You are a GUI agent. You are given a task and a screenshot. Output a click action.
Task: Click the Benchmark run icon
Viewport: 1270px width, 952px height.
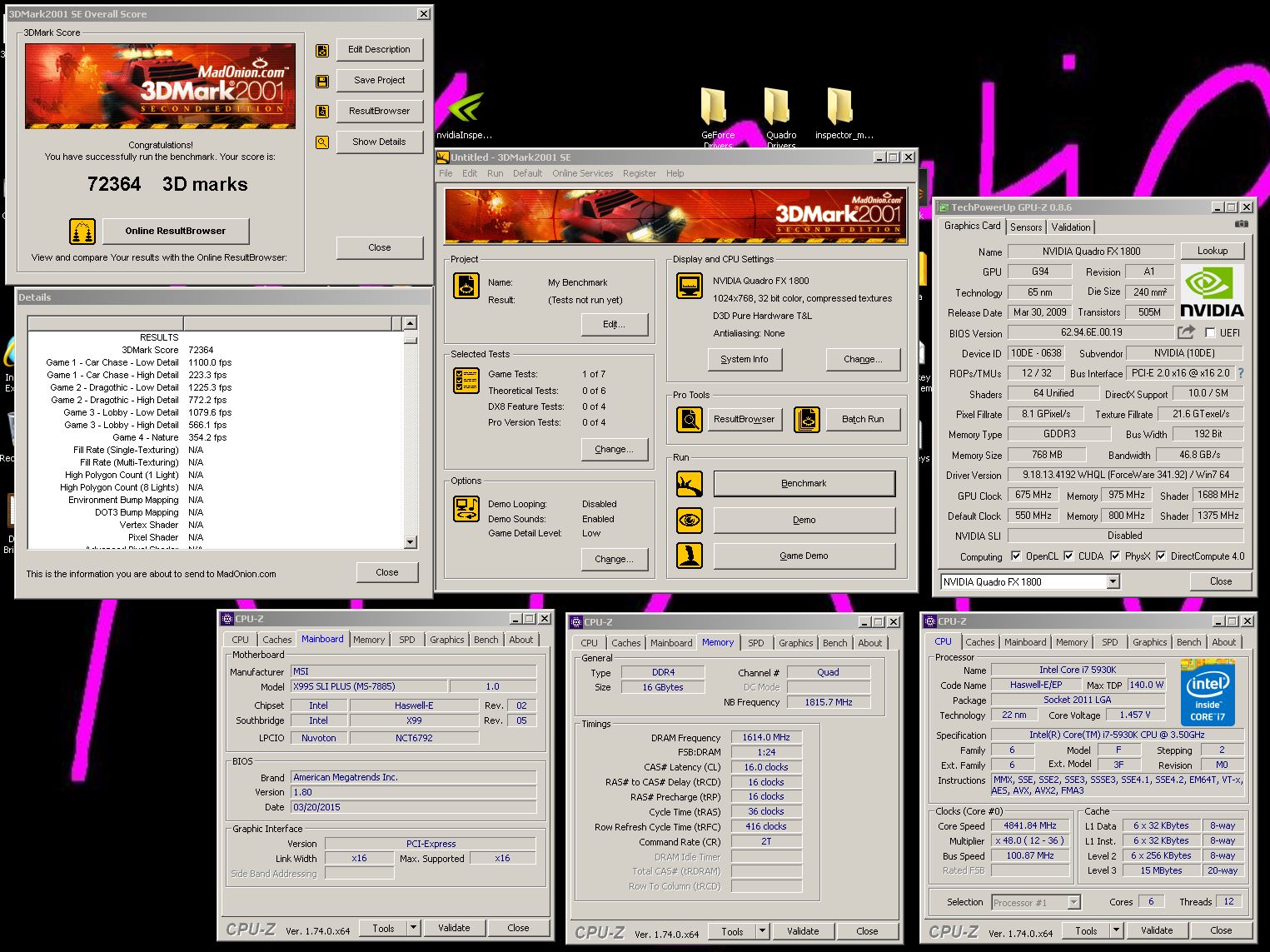[x=690, y=483]
